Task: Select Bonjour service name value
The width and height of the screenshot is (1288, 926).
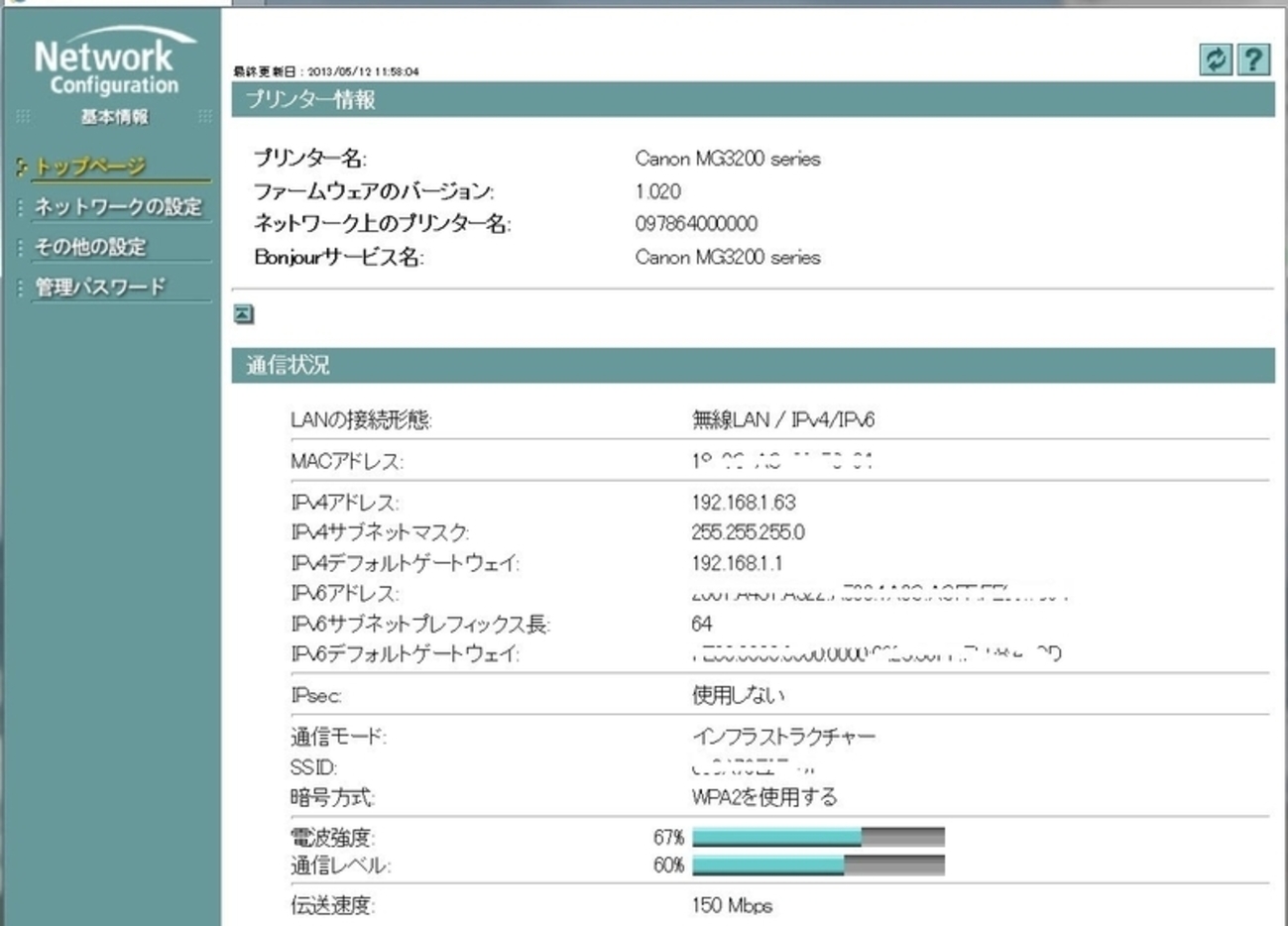Action: point(728,257)
